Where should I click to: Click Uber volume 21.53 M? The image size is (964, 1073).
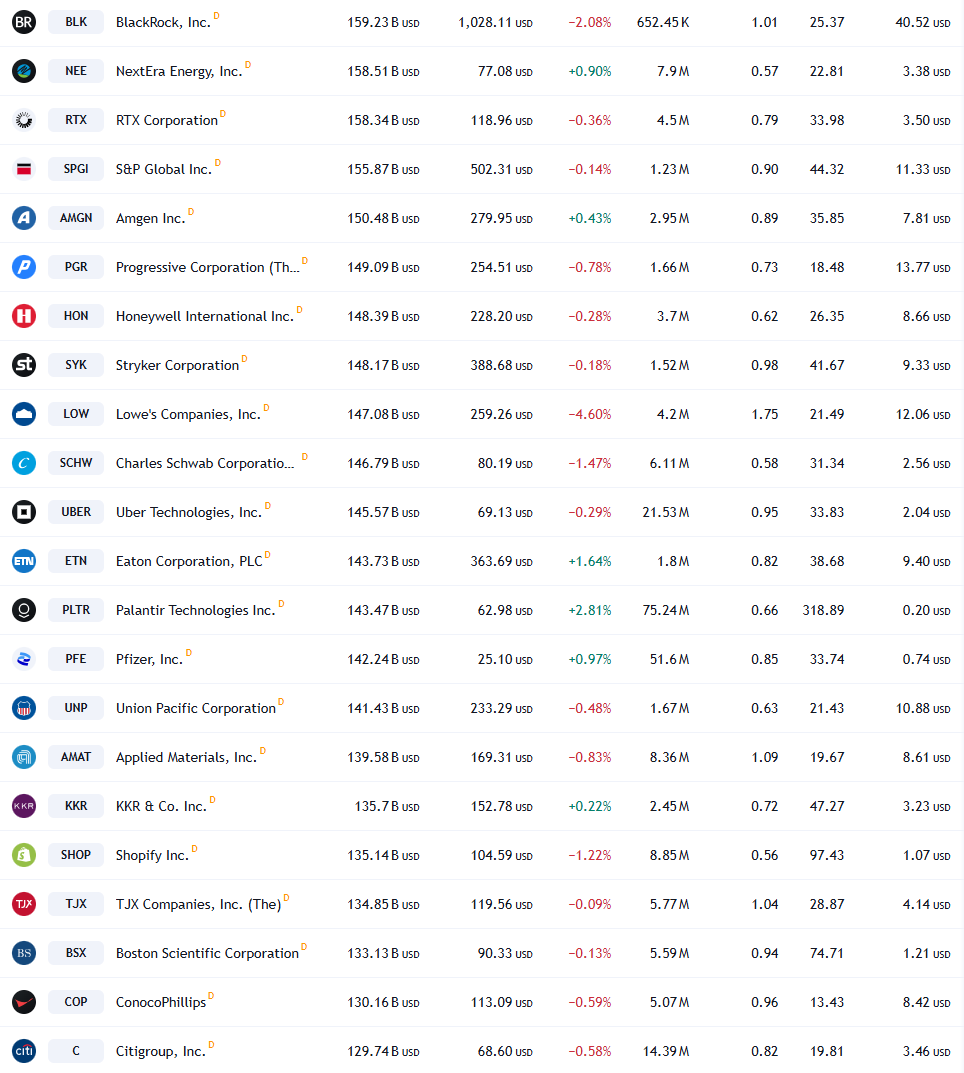(x=666, y=513)
